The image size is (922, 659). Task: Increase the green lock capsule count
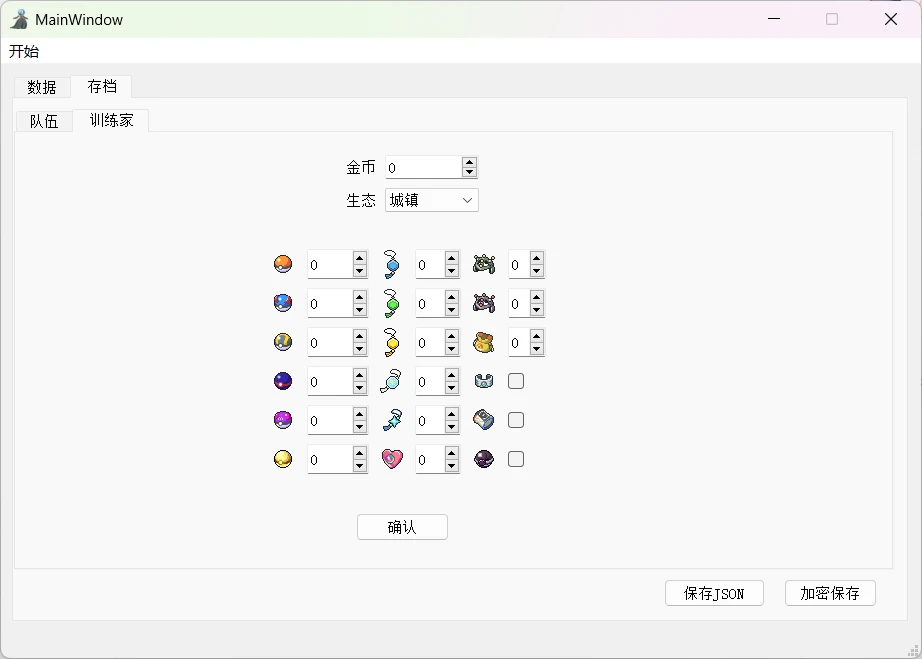(x=536, y=258)
